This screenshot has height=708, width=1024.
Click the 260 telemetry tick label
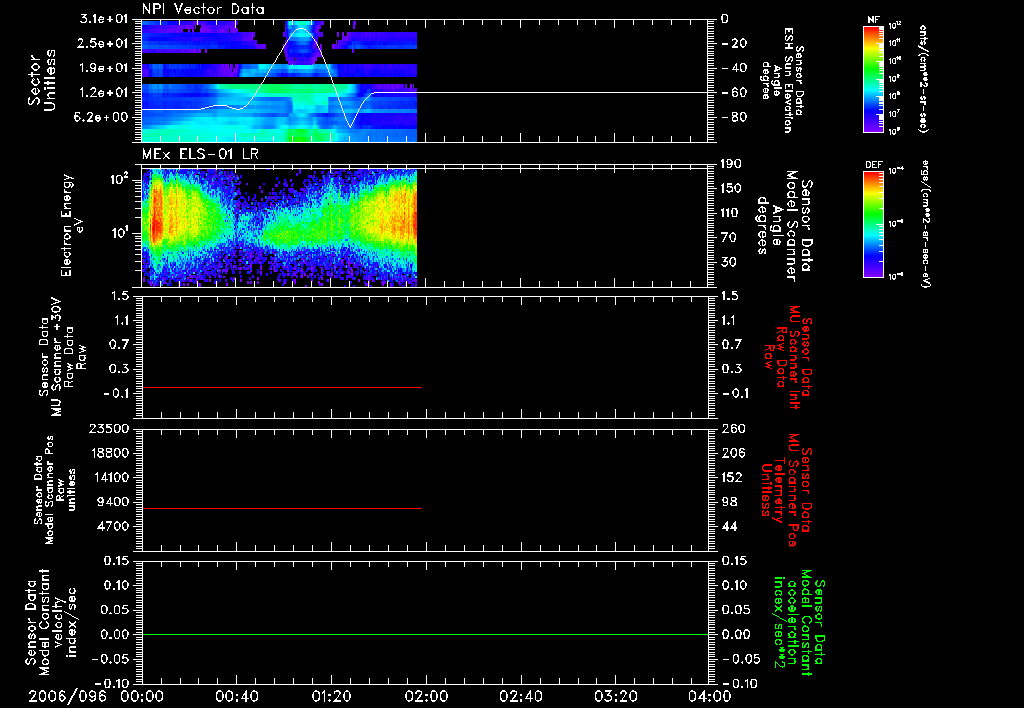(x=733, y=428)
